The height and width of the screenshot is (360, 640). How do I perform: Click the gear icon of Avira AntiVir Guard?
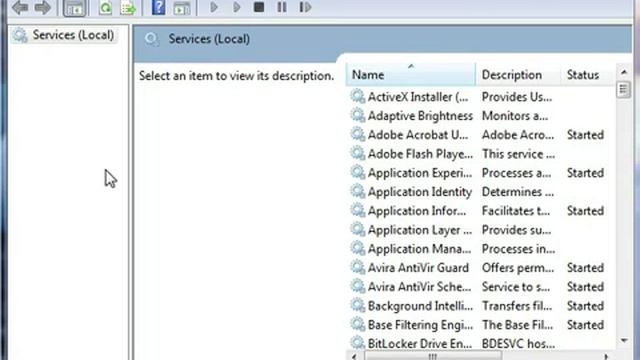tap(358, 267)
